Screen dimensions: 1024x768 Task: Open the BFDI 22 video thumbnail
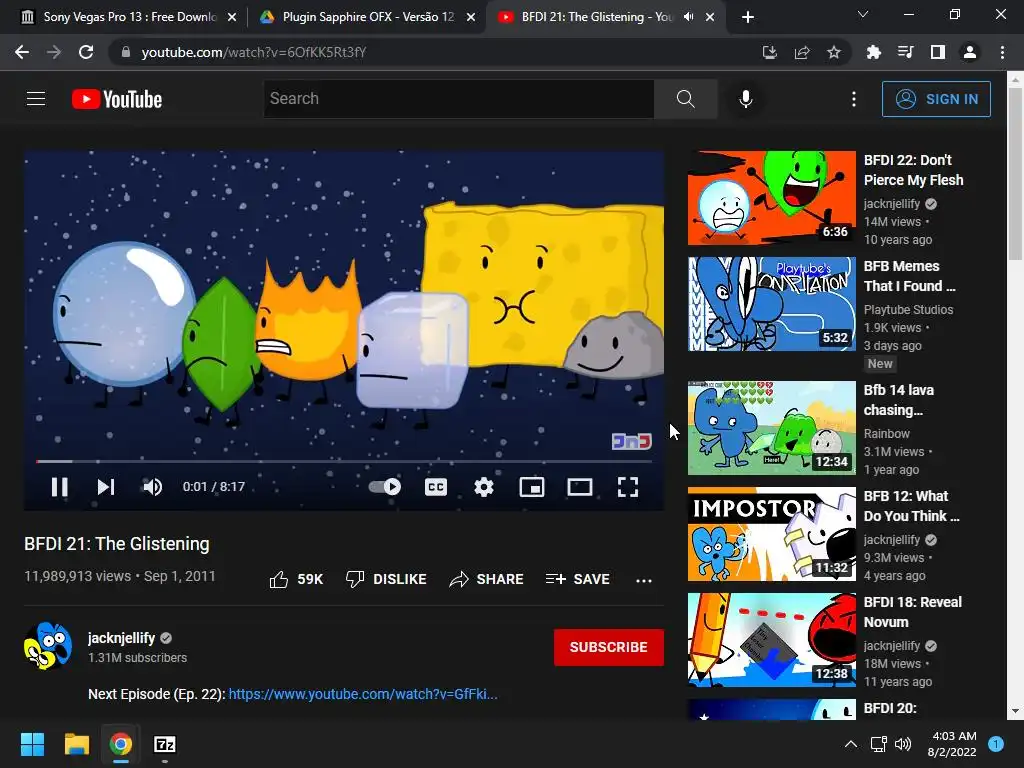click(771, 198)
